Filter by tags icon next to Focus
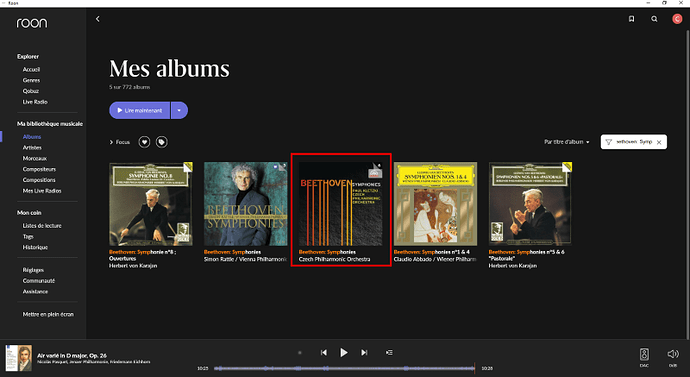Viewport: 690px width, 377px height. click(161, 142)
